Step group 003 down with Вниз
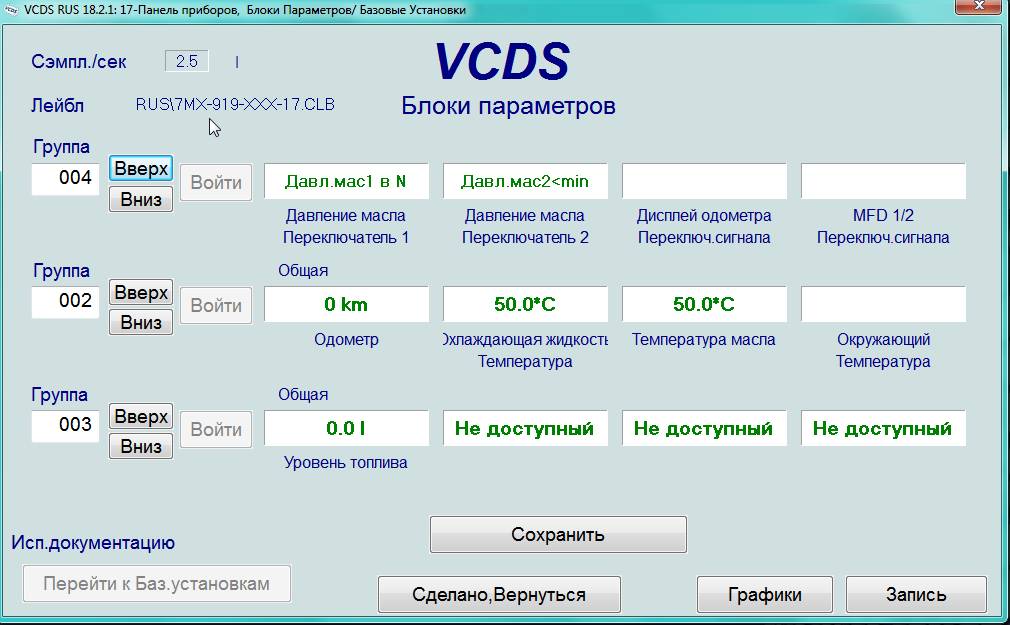The image size is (1010, 625). pos(141,447)
